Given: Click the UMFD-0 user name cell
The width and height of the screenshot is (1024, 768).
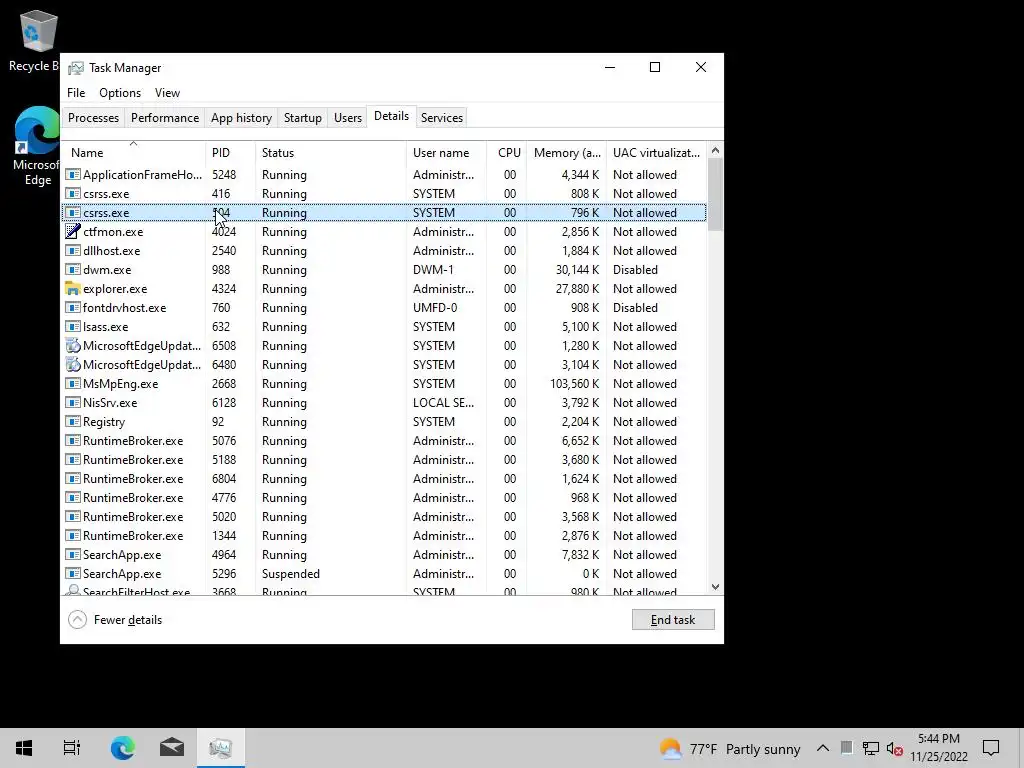Looking at the screenshot, I should point(435,308).
